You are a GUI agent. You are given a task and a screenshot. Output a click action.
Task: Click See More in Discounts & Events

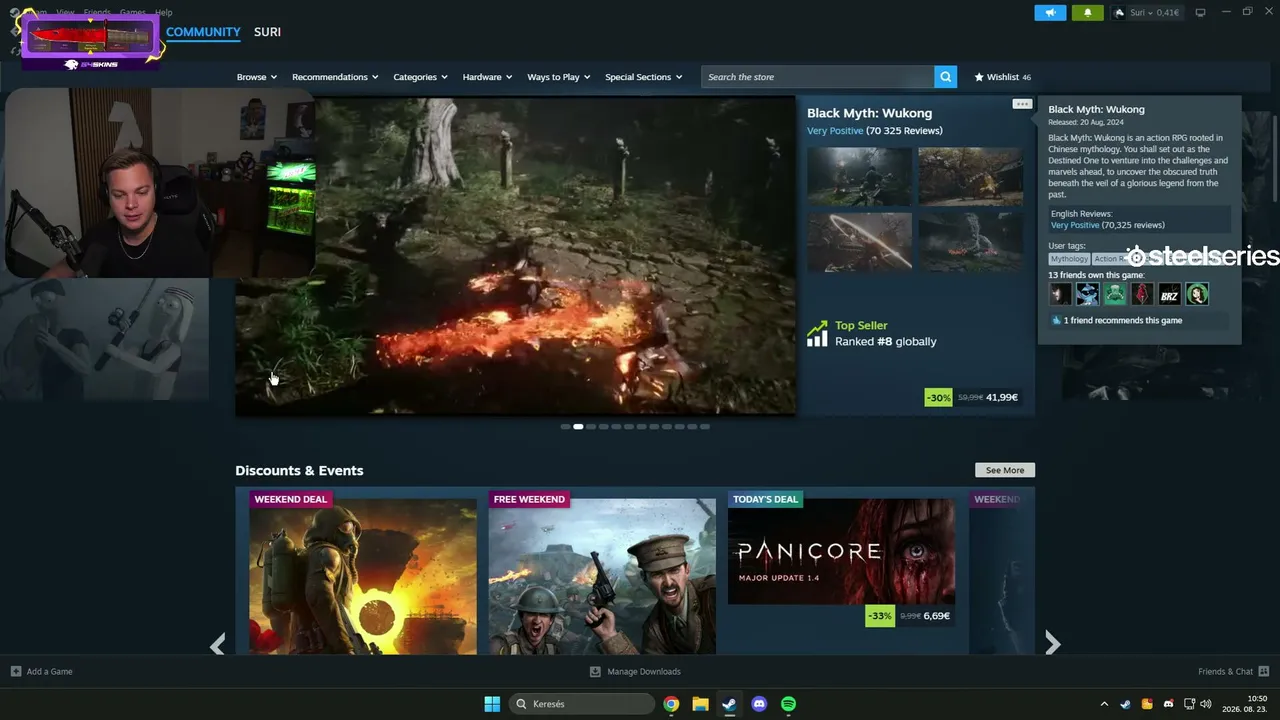1005,470
